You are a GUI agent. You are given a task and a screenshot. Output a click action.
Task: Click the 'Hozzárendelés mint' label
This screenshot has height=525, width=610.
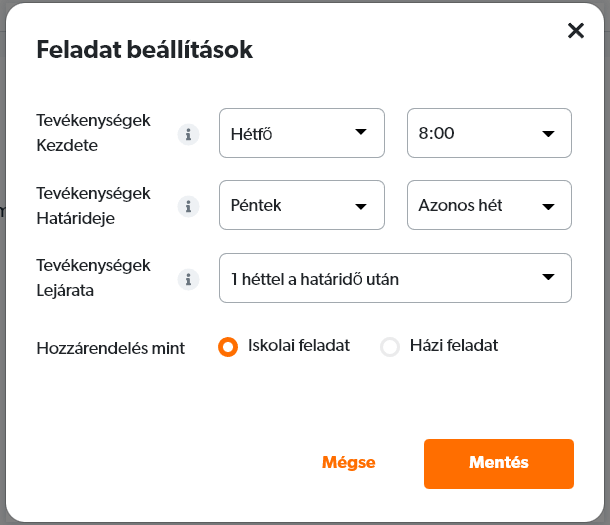tap(110, 349)
